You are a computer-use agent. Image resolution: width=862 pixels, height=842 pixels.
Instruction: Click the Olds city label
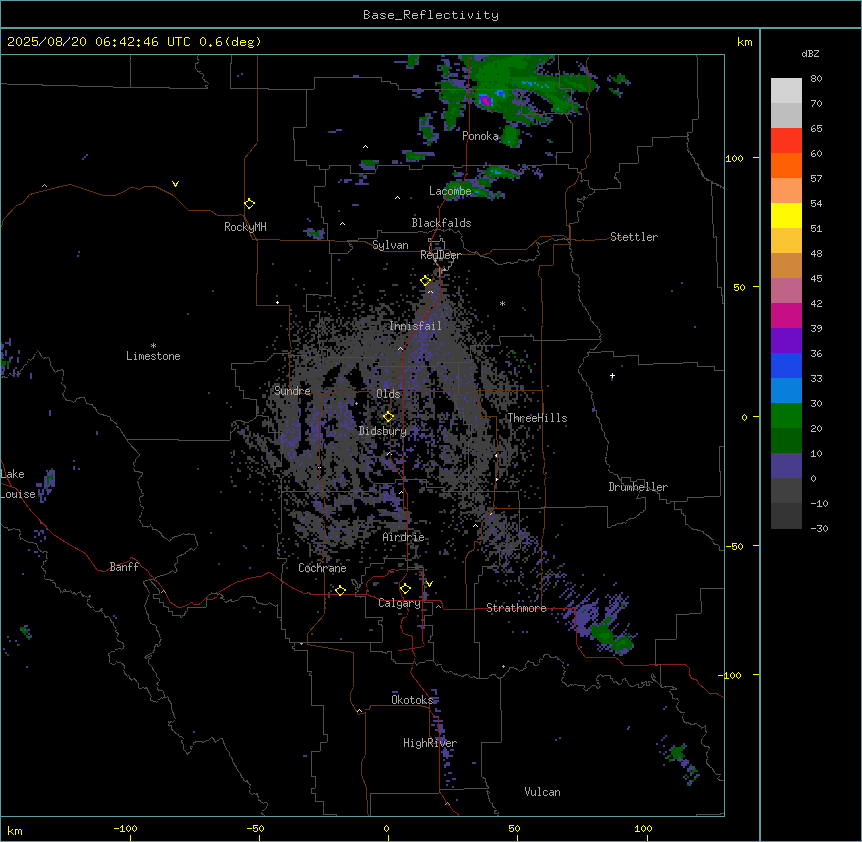point(388,394)
